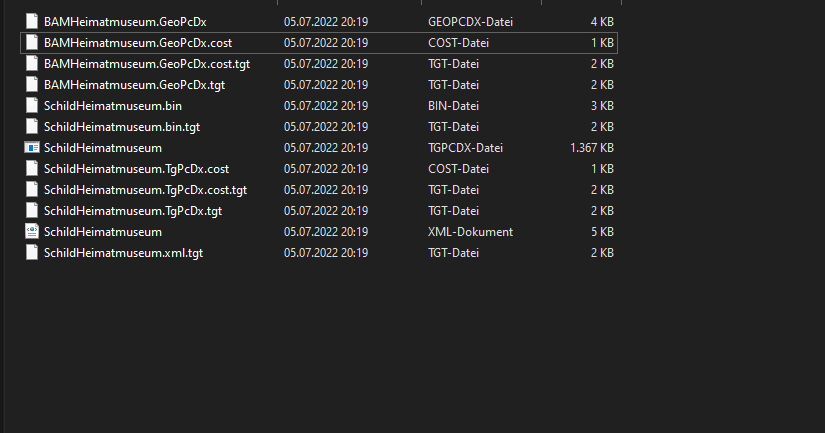Image resolution: width=825 pixels, height=433 pixels.
Task: Click the 5 KB size value
Action: 602,232
